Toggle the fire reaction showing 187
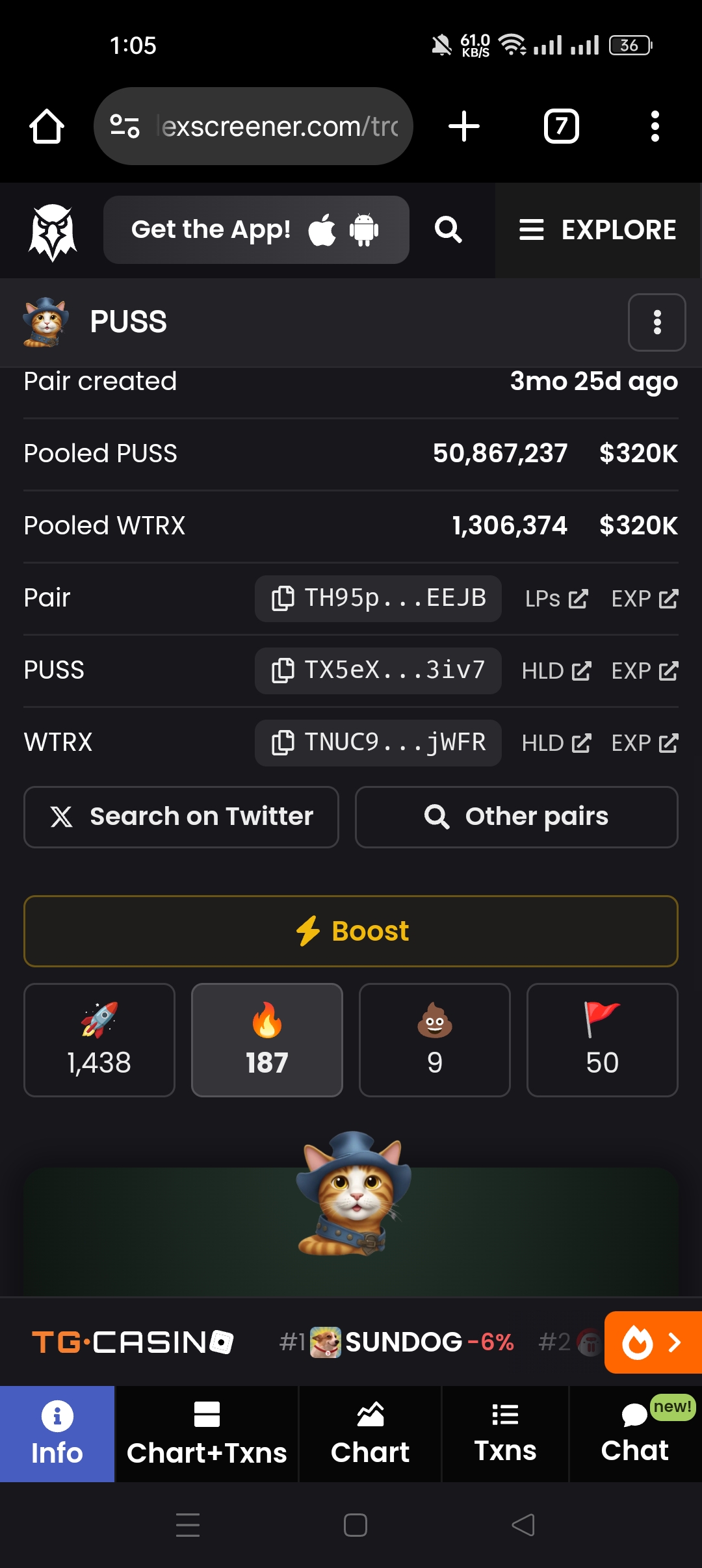Screen dimensions: 702x1568 pos(267,1039)
